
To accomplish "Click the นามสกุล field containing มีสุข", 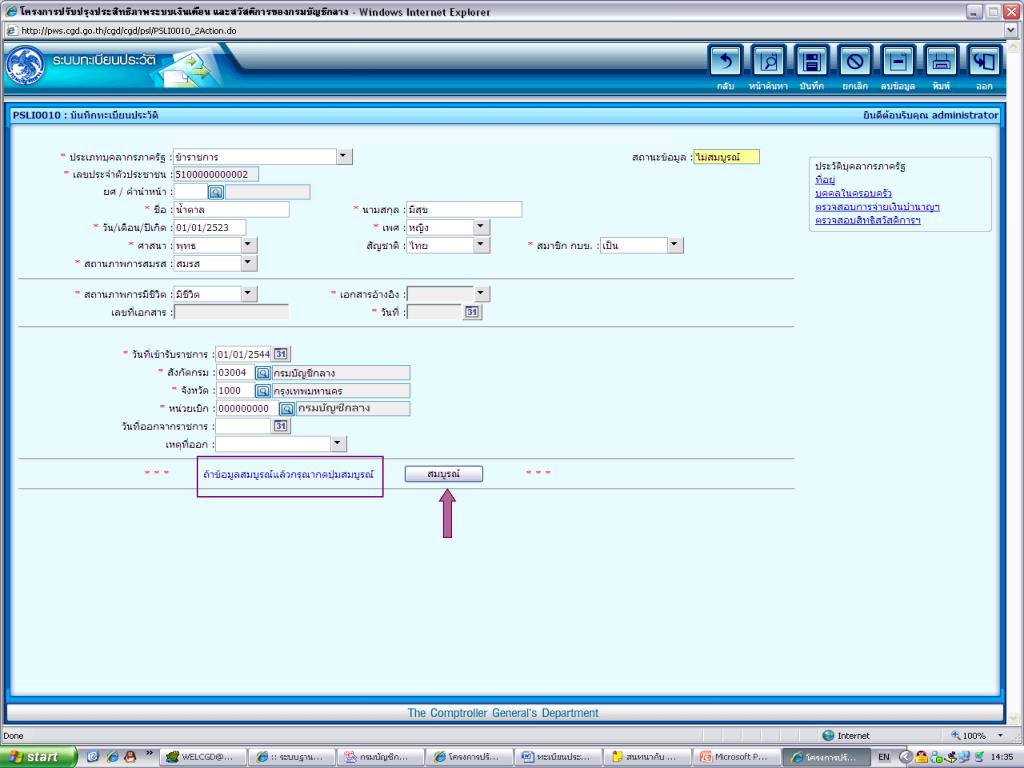I will (x=464, y=210).
